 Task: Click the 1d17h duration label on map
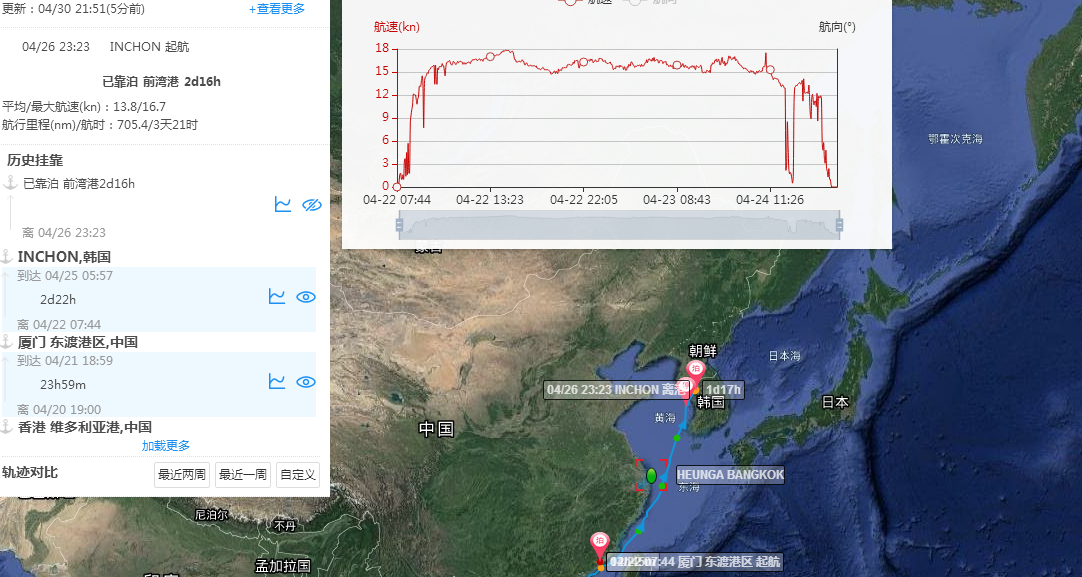click(x=722, y=389)
